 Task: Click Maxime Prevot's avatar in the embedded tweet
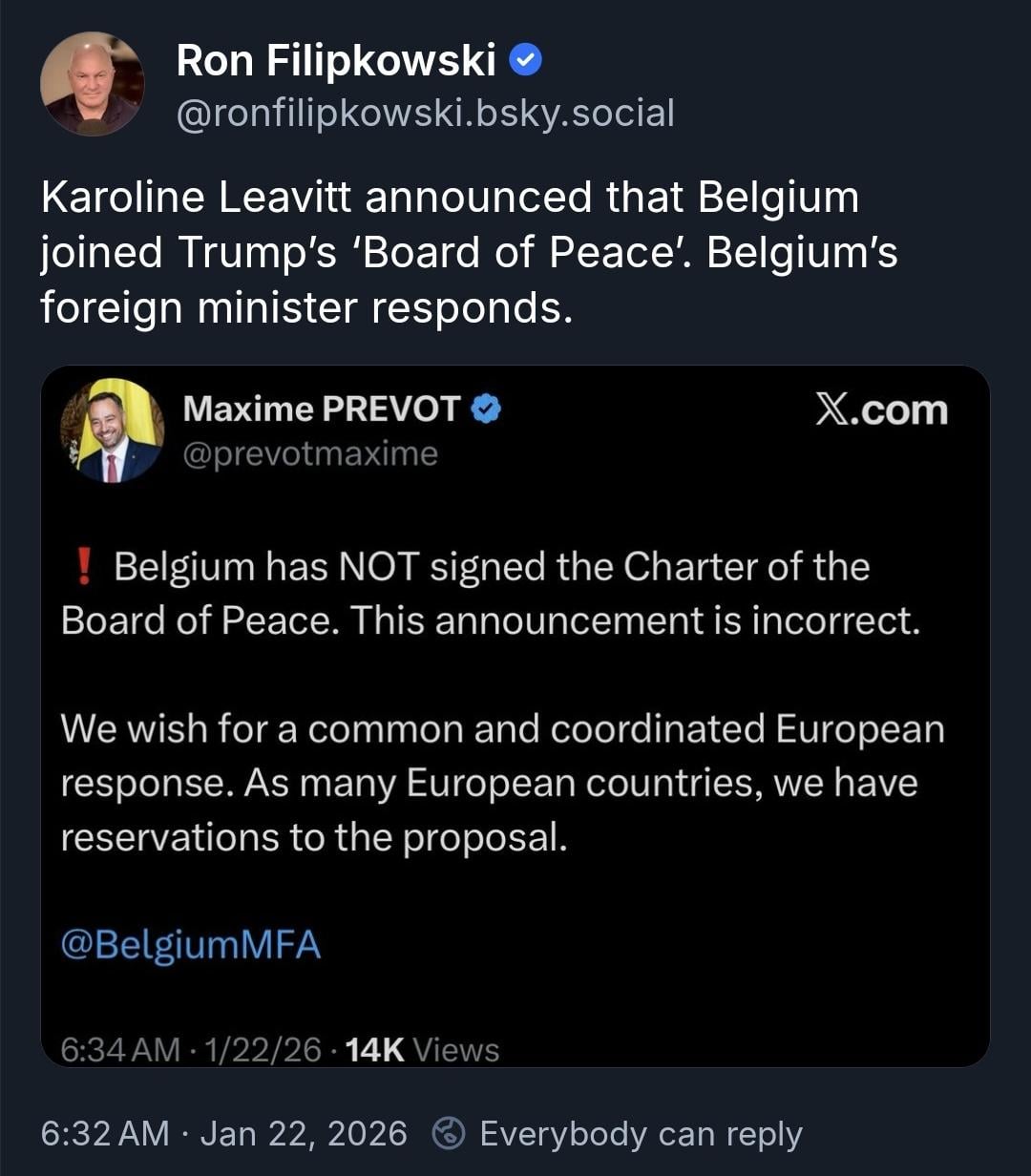(x=113, y=430)
